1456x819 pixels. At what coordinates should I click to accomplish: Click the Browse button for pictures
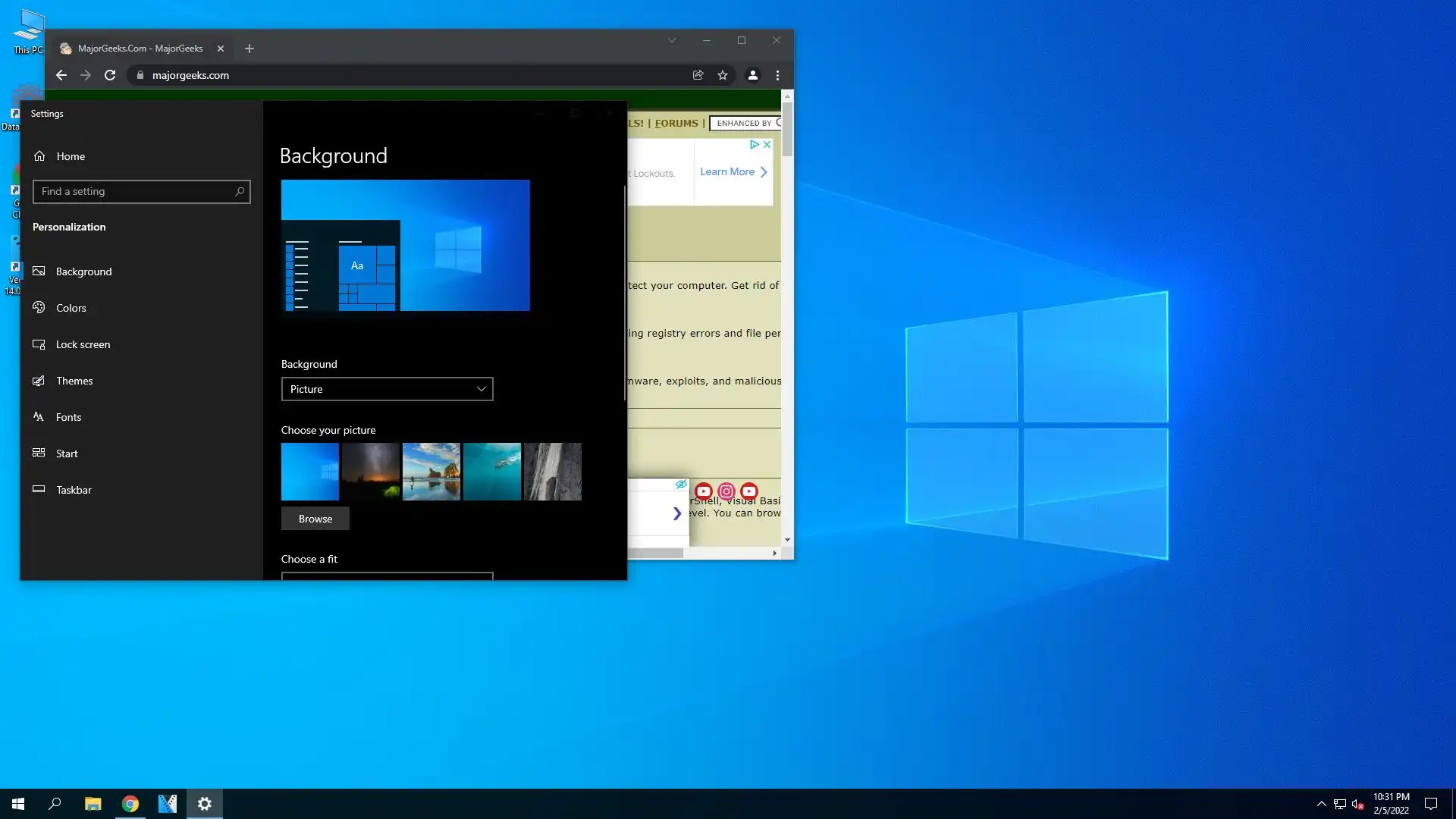point(315,519)
